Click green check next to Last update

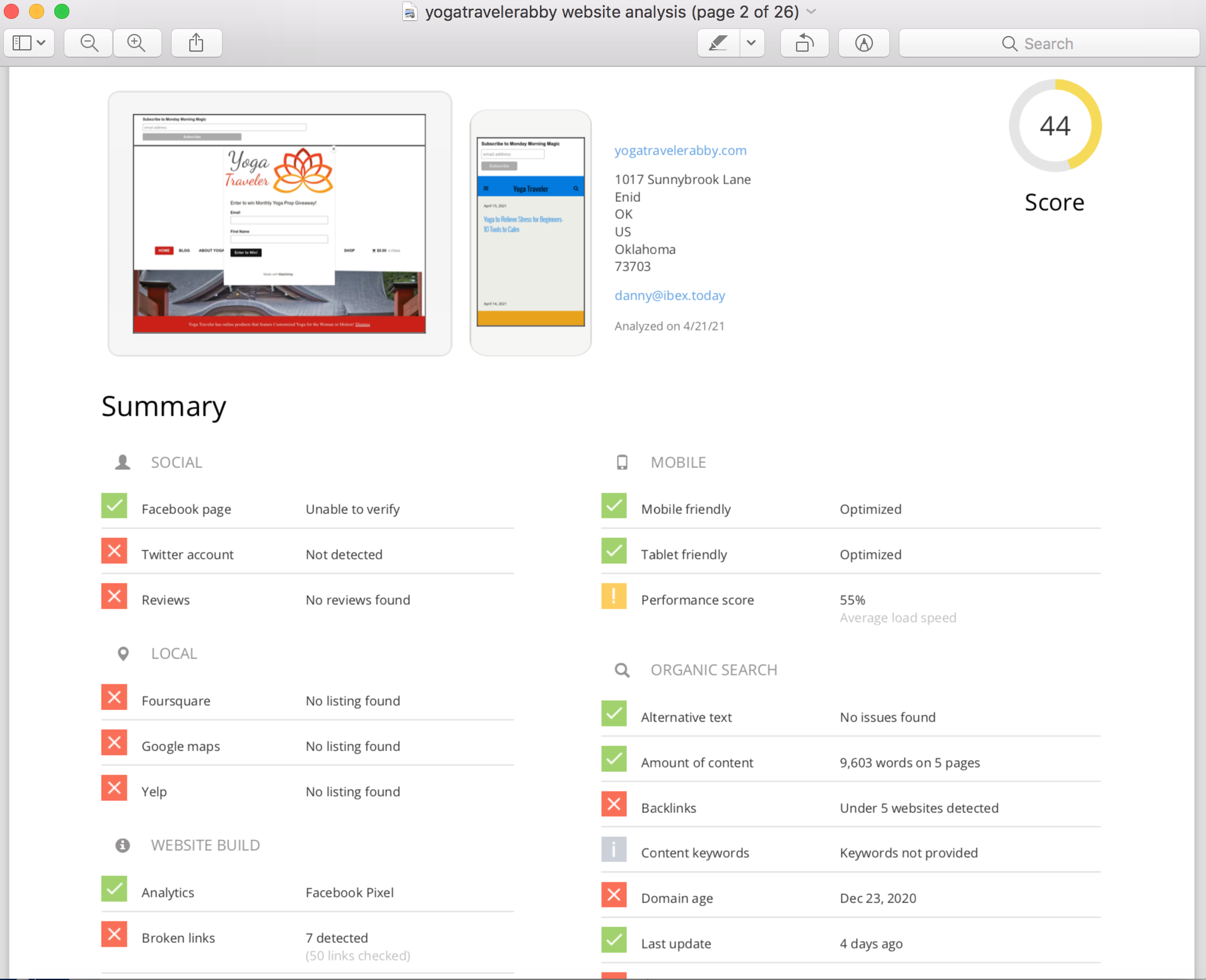coord(614,940)
